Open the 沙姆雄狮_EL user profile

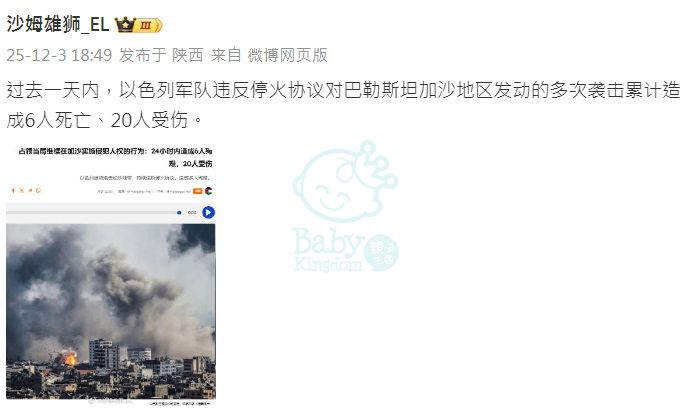58,25
